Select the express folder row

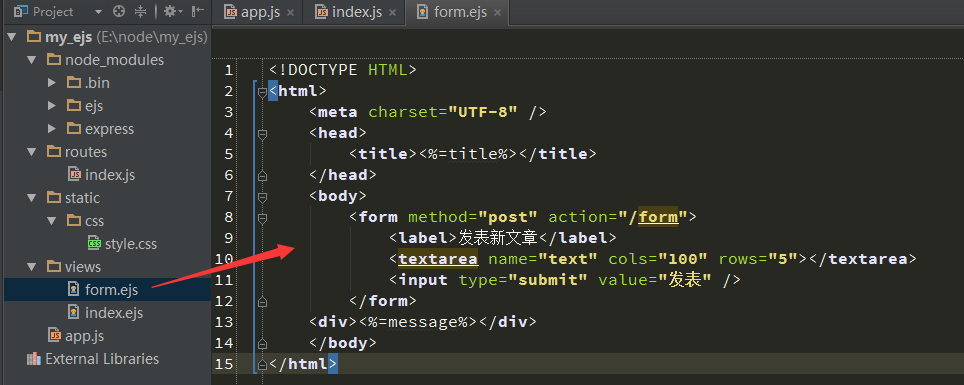[108, 129]
